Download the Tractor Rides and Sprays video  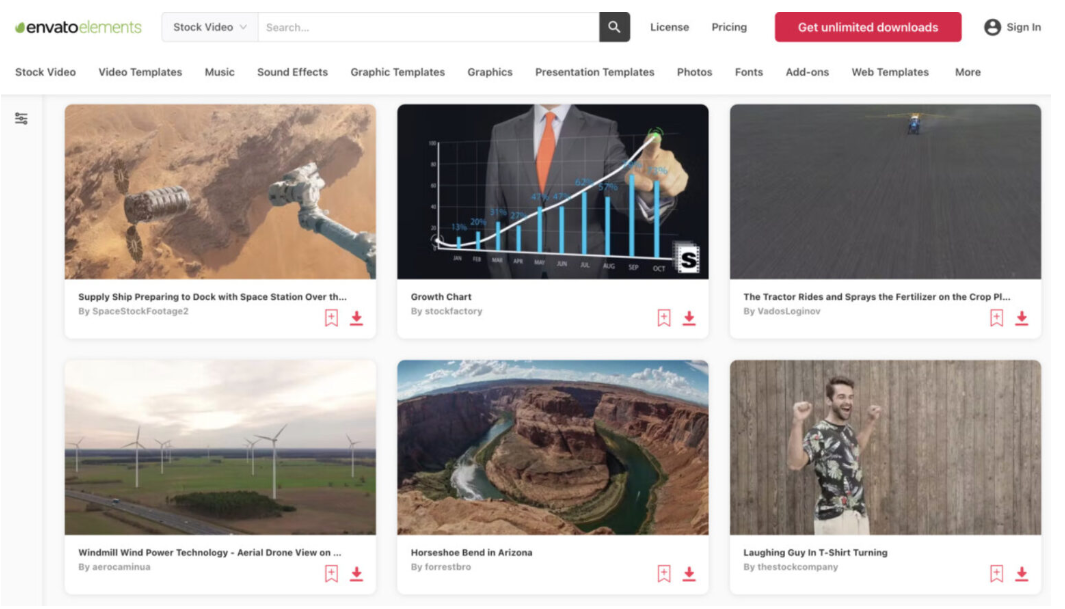[1021, 318]
